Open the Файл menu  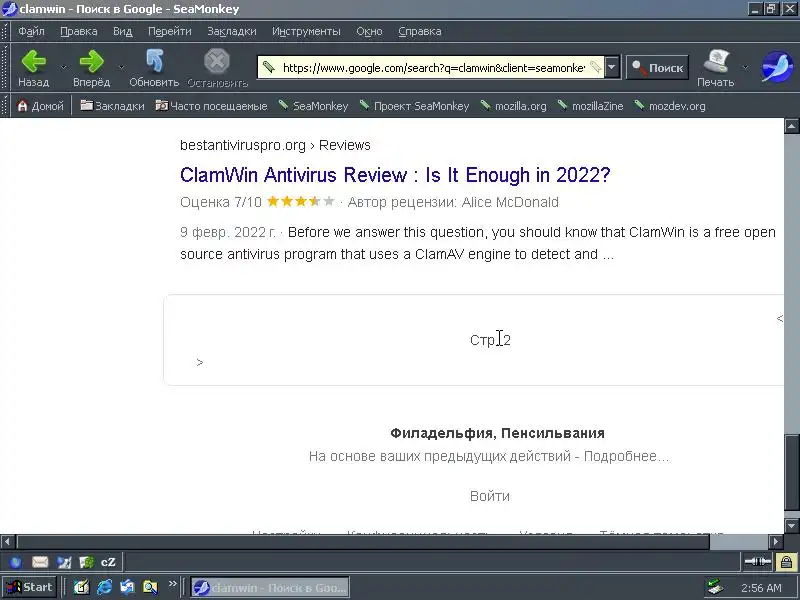(x=31, y=31)
